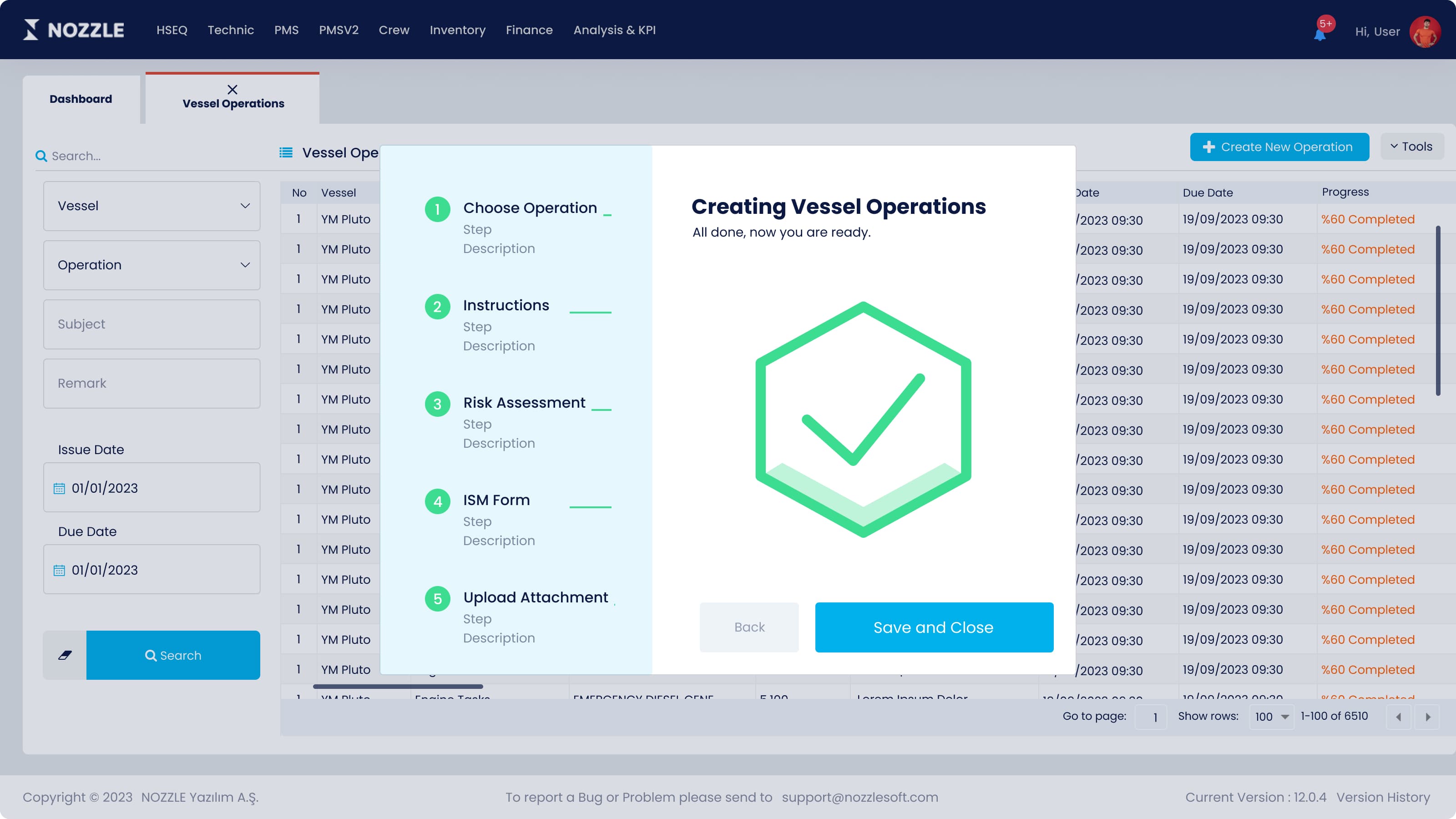The width and height of the screenshot is (1456, 819).
Task: Select Choose Operation step title
Action: tap(530, 208)
